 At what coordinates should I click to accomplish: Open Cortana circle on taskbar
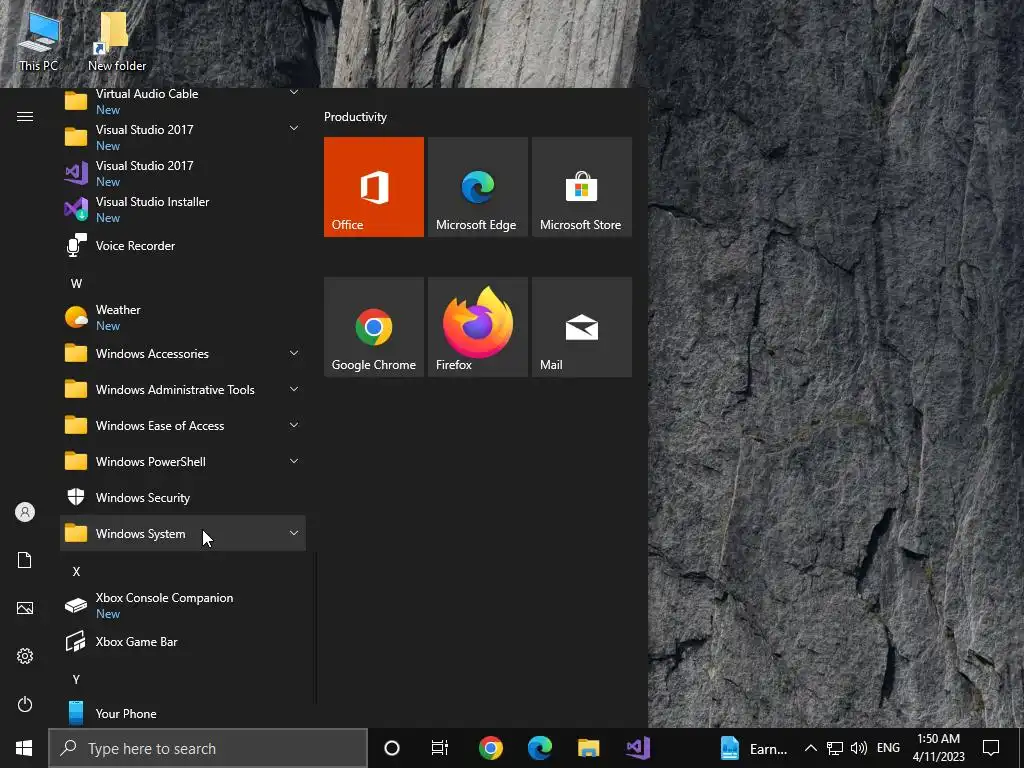pyautogui.click(x=392, y=748)
